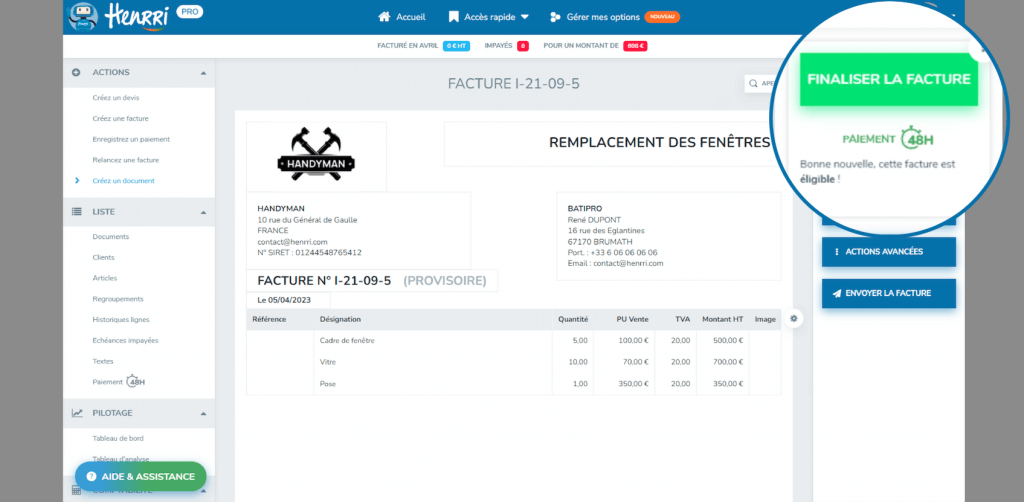
Task: Click the red impayés count badge
Action: pyautogui.click(x=522, y=46)
